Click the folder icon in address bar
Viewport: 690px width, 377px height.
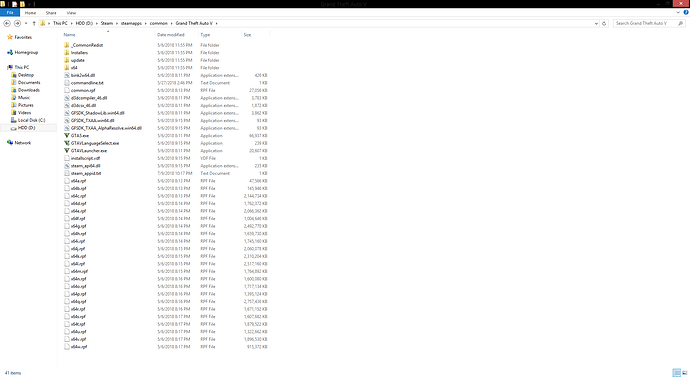point(43,23)
